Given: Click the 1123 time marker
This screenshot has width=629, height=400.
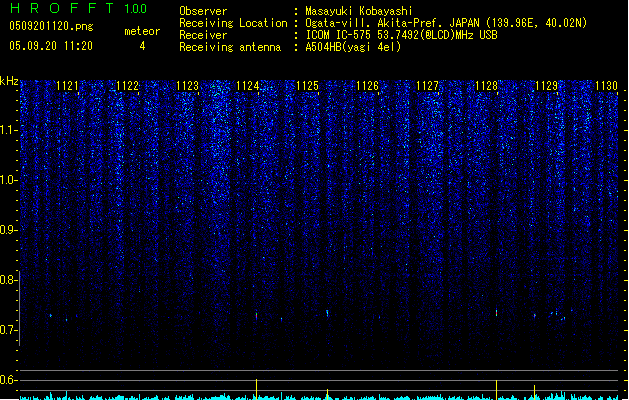Looking at the screenshot, I should tap(187, 86).
